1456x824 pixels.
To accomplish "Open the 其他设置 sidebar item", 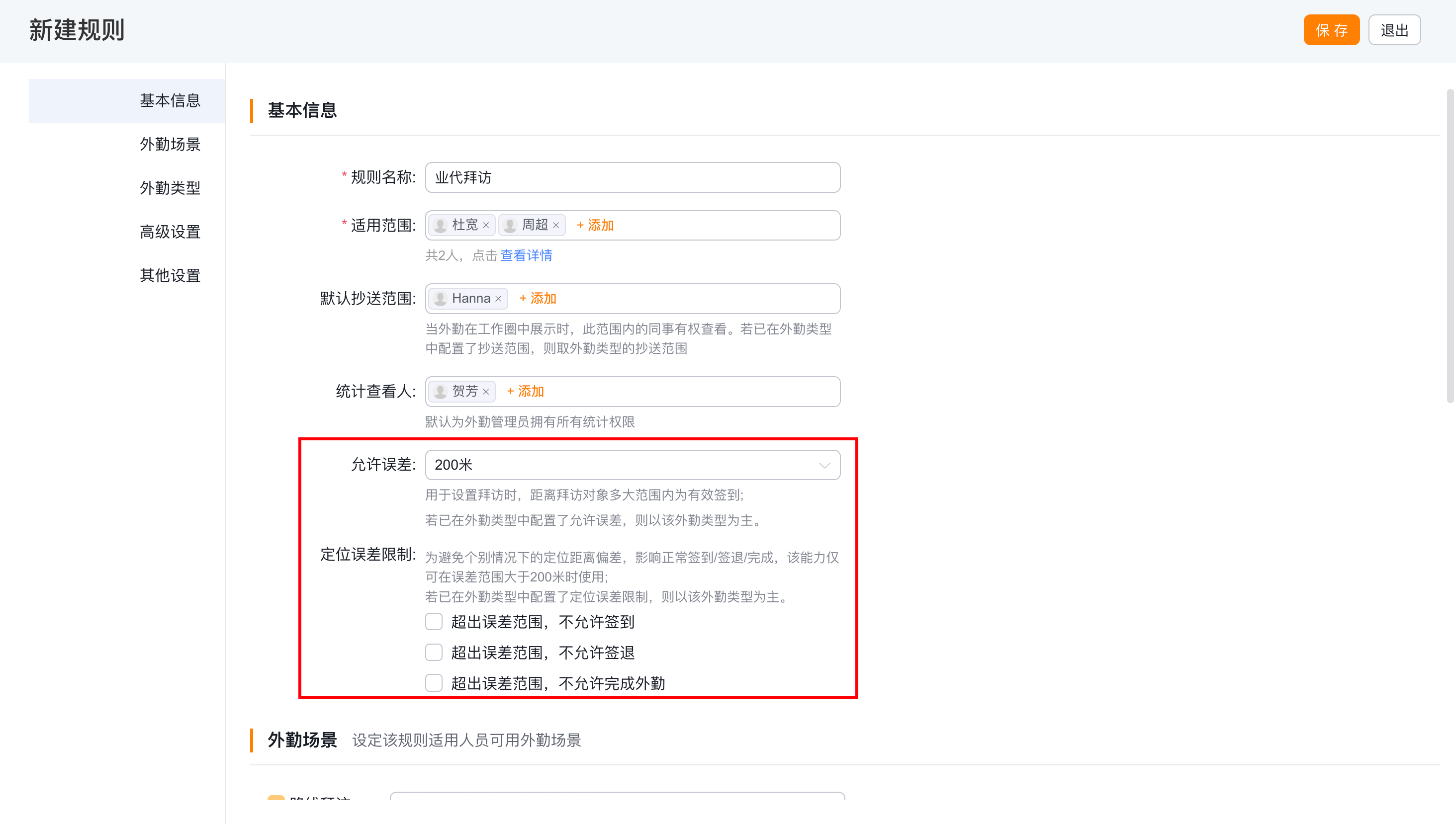I will tap(170, 276).
